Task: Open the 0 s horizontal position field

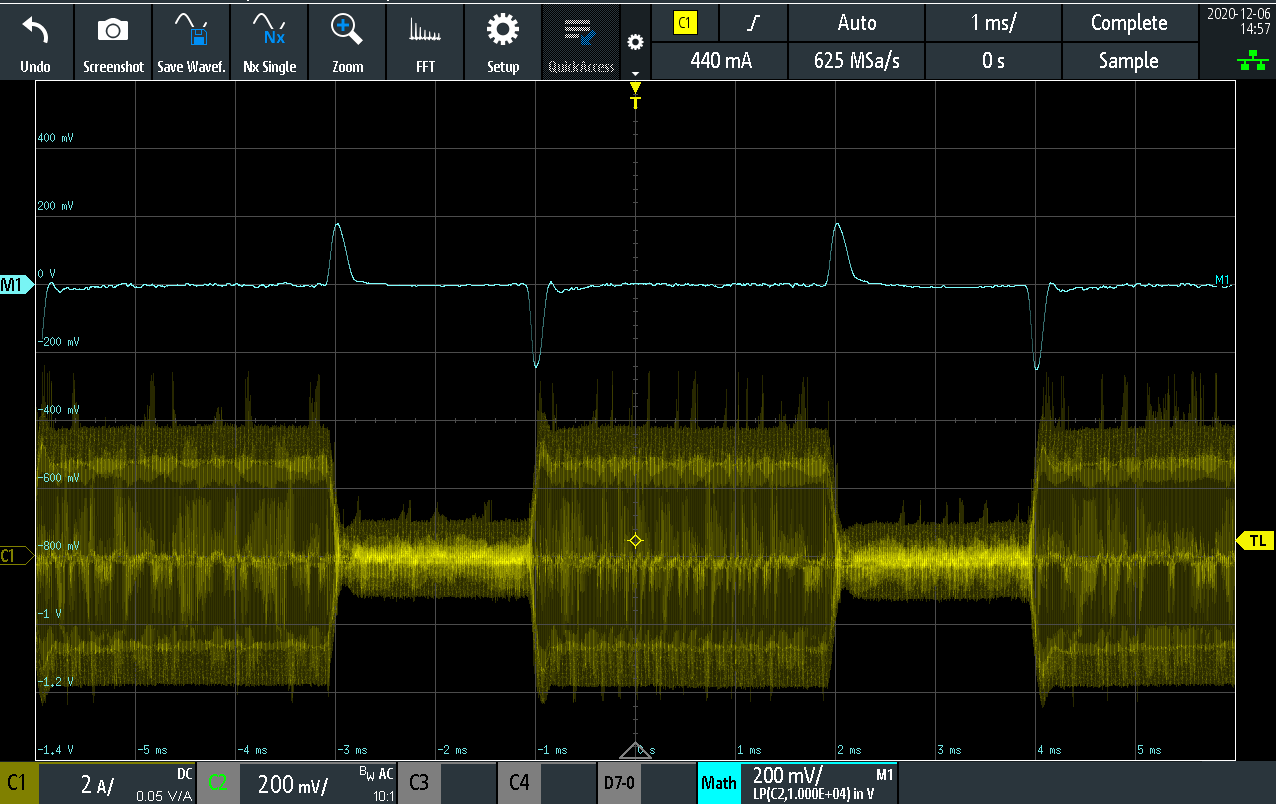Action: coord(993,61)
